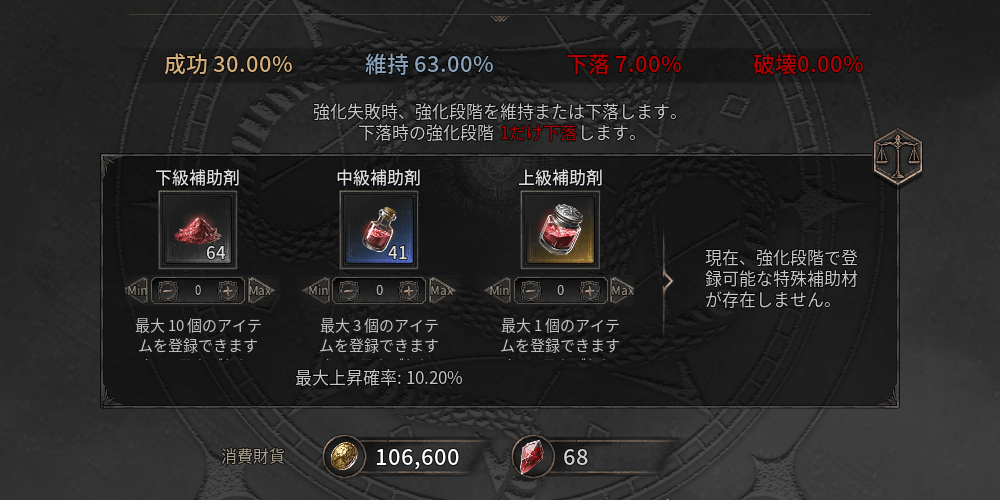
Task: Increase 下級補助剤 quantity with plus
Action: pyautogui.click(x=228, y=290)
